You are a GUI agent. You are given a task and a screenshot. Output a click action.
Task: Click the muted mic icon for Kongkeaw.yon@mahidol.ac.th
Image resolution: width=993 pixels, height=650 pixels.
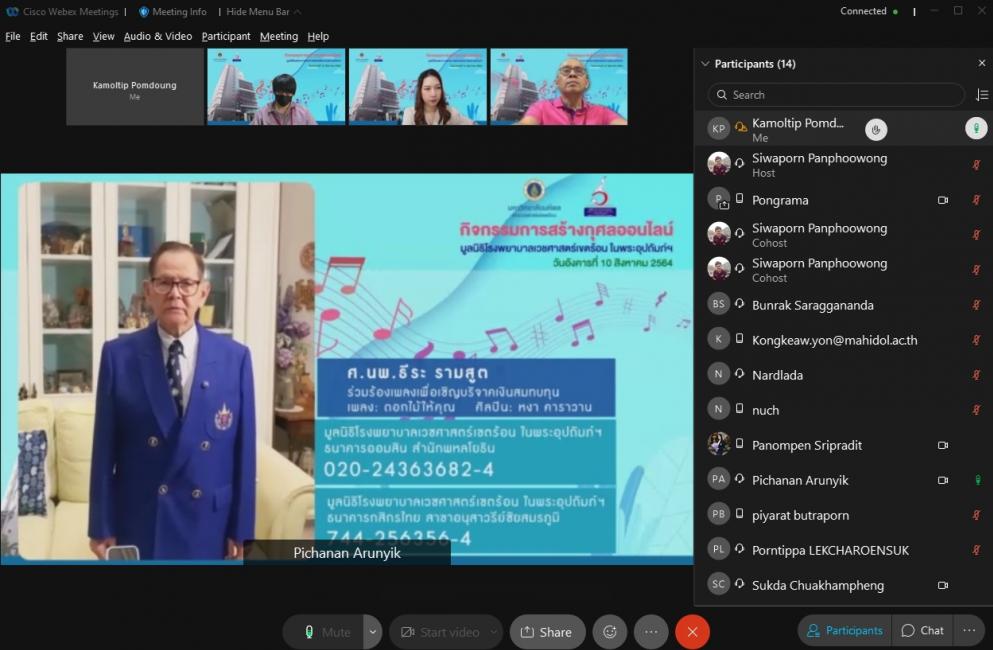(x=977, y=340)
